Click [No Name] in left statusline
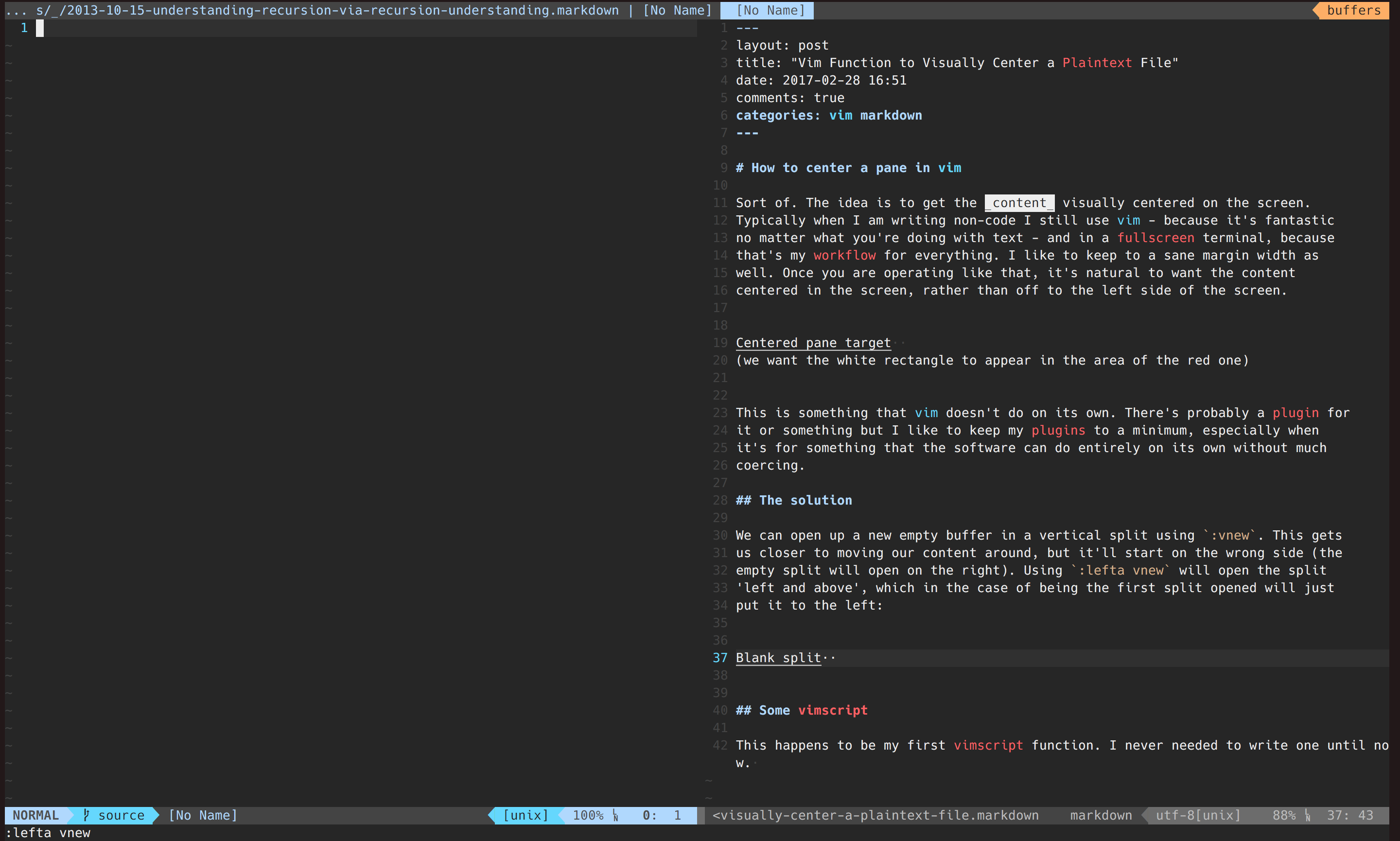The width and height of the screenshot is (1400, 841). (203, 815)
